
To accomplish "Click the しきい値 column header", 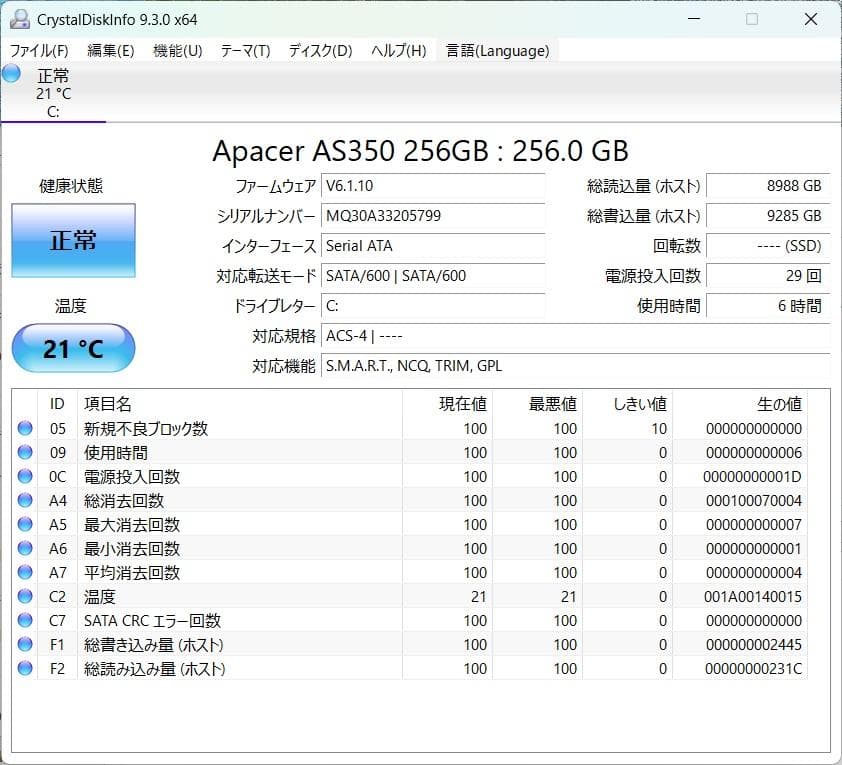I will tap(628, 404).
